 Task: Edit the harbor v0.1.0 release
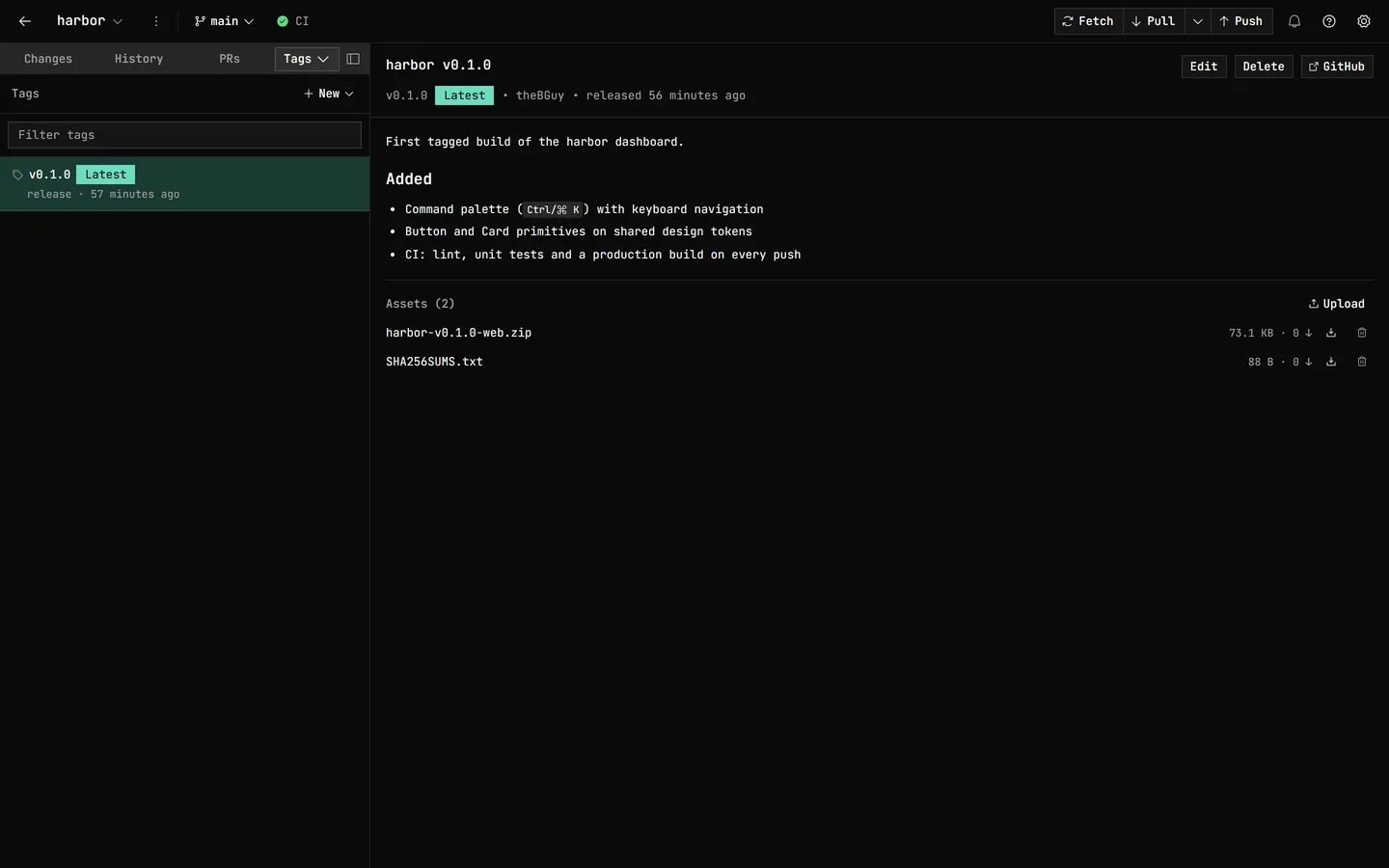(x=1204, y=67)
